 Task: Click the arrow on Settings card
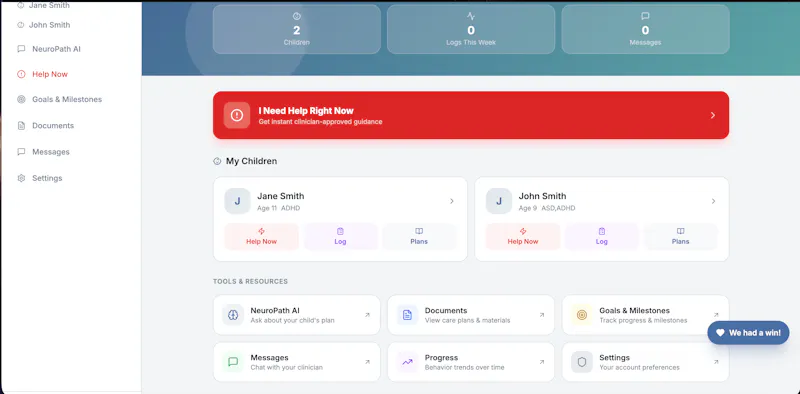(x=716, y=362)
